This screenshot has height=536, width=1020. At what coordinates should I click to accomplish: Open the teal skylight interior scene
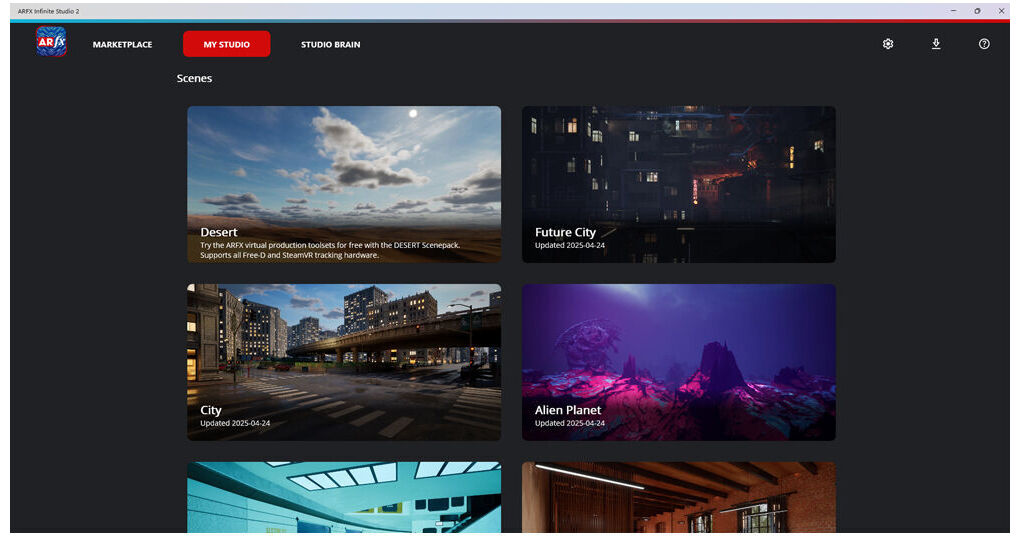[344, 498]
